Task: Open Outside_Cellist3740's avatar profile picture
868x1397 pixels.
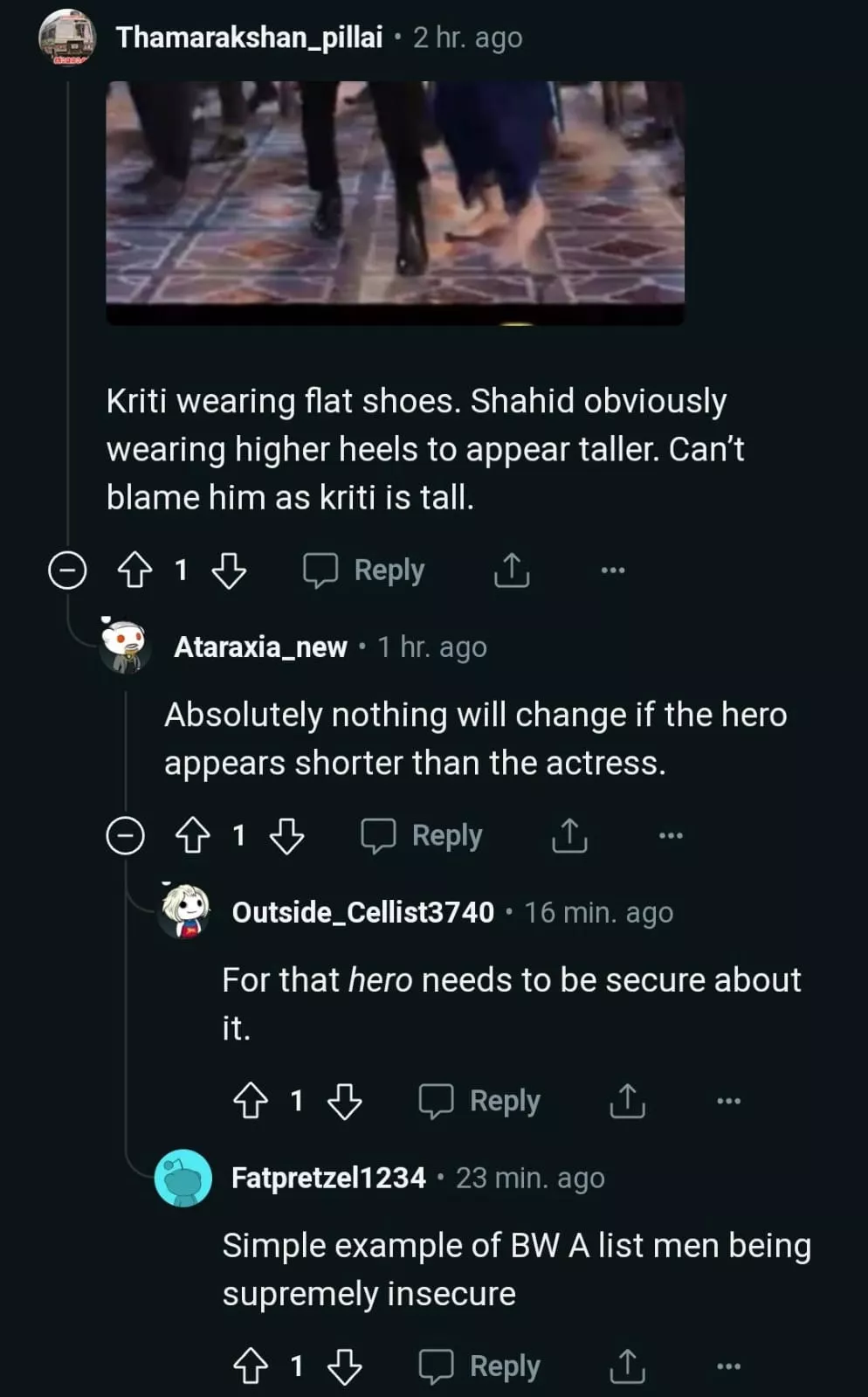Action: pos(184,911)
